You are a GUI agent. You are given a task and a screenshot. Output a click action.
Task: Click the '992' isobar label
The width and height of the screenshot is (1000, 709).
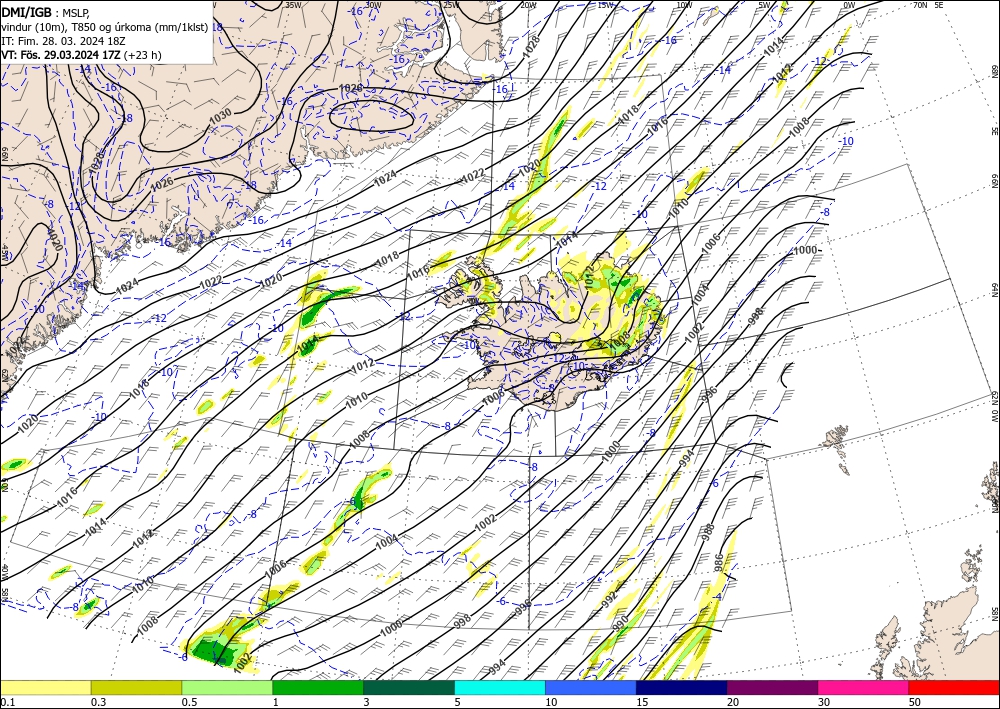tap(610, 597)
